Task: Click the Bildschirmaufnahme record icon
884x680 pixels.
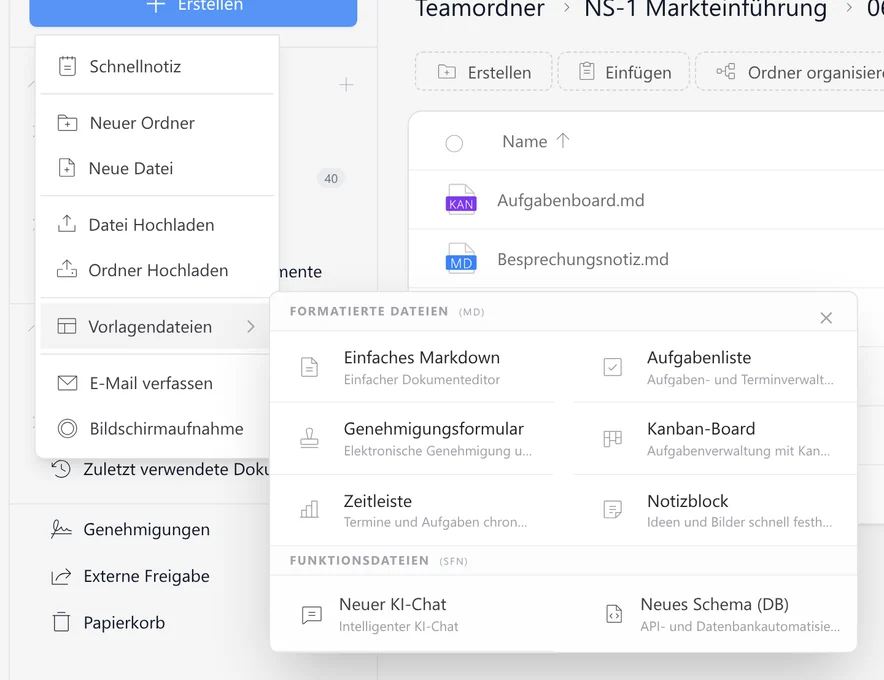Action: [67, 429]
